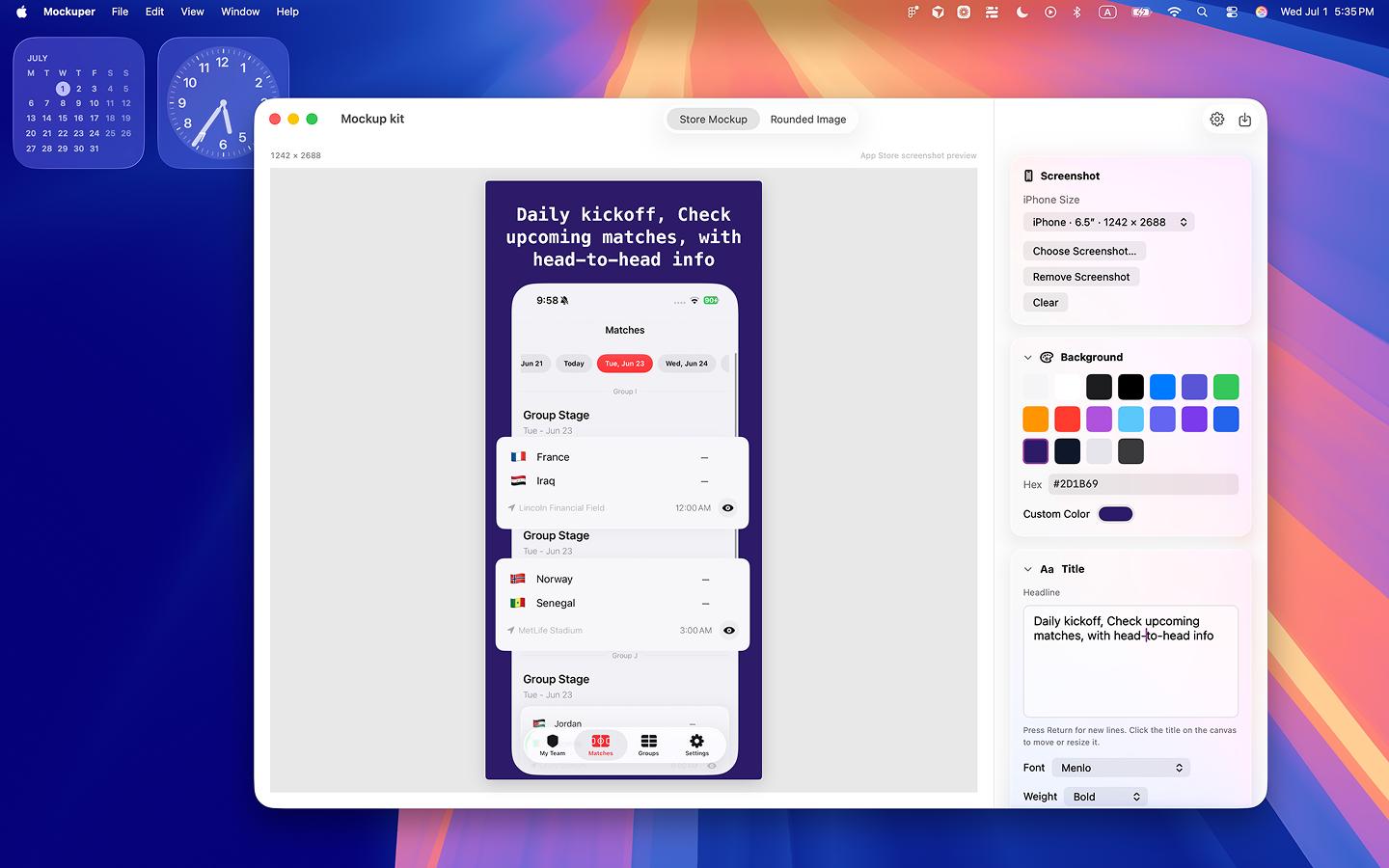
Task: Select the Wed, Jun 24 date chip
Action: point(687,364)
